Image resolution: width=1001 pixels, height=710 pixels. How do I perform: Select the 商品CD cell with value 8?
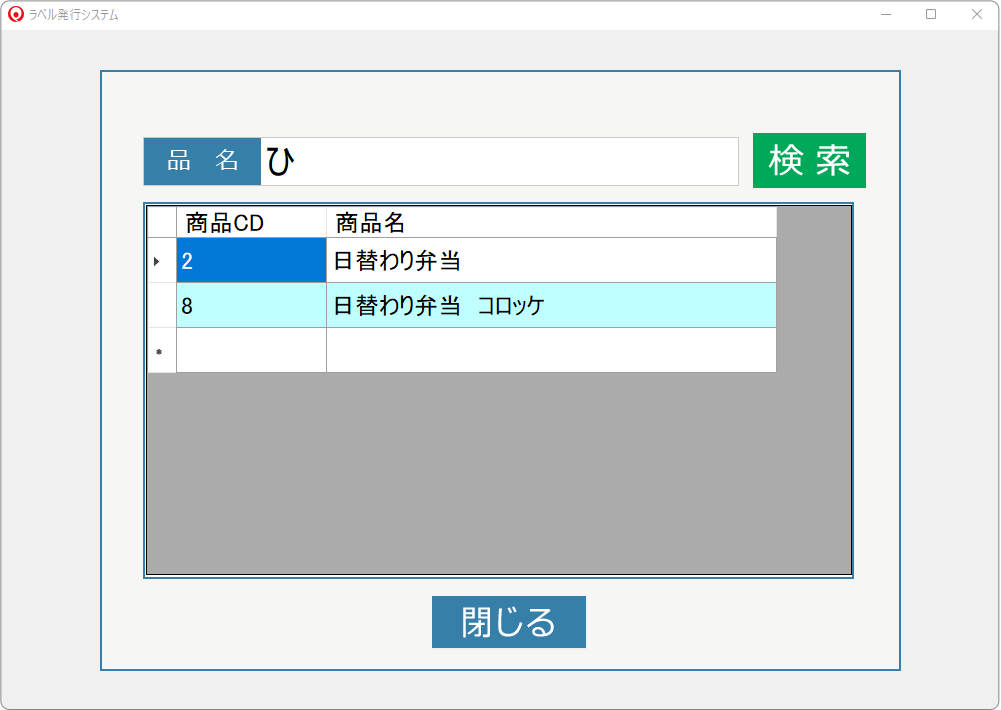[x=252, y=305]
